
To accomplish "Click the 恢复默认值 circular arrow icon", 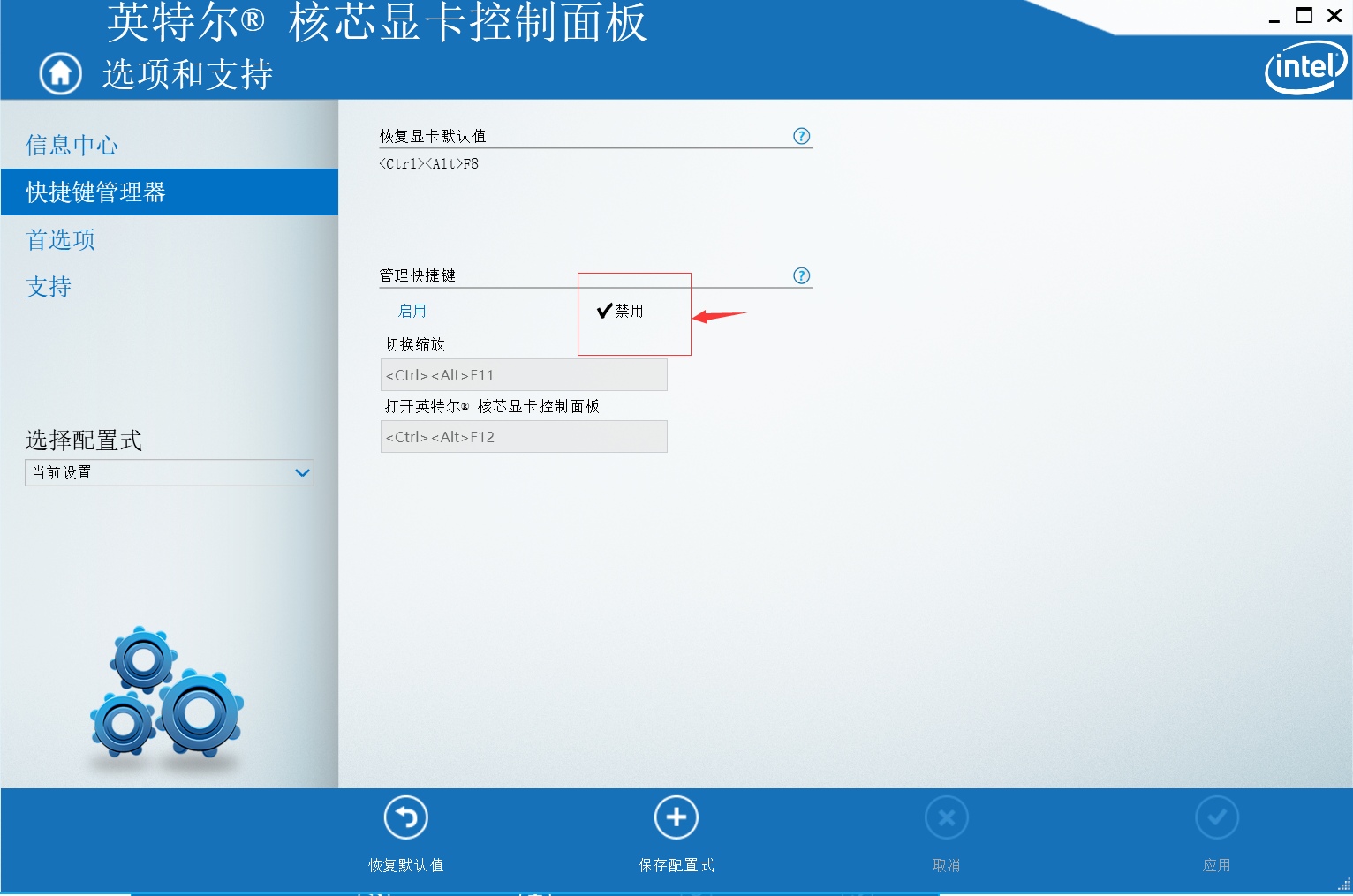I will 406,817.
